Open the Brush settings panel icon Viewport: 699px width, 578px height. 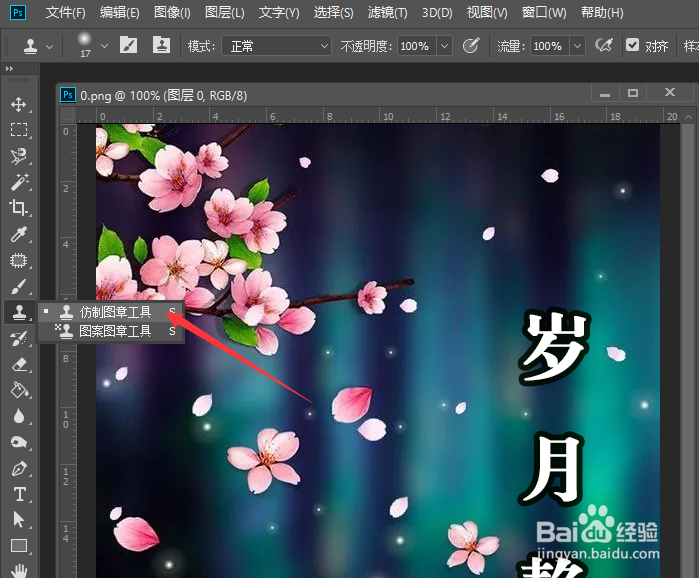[x=128, y=45]
